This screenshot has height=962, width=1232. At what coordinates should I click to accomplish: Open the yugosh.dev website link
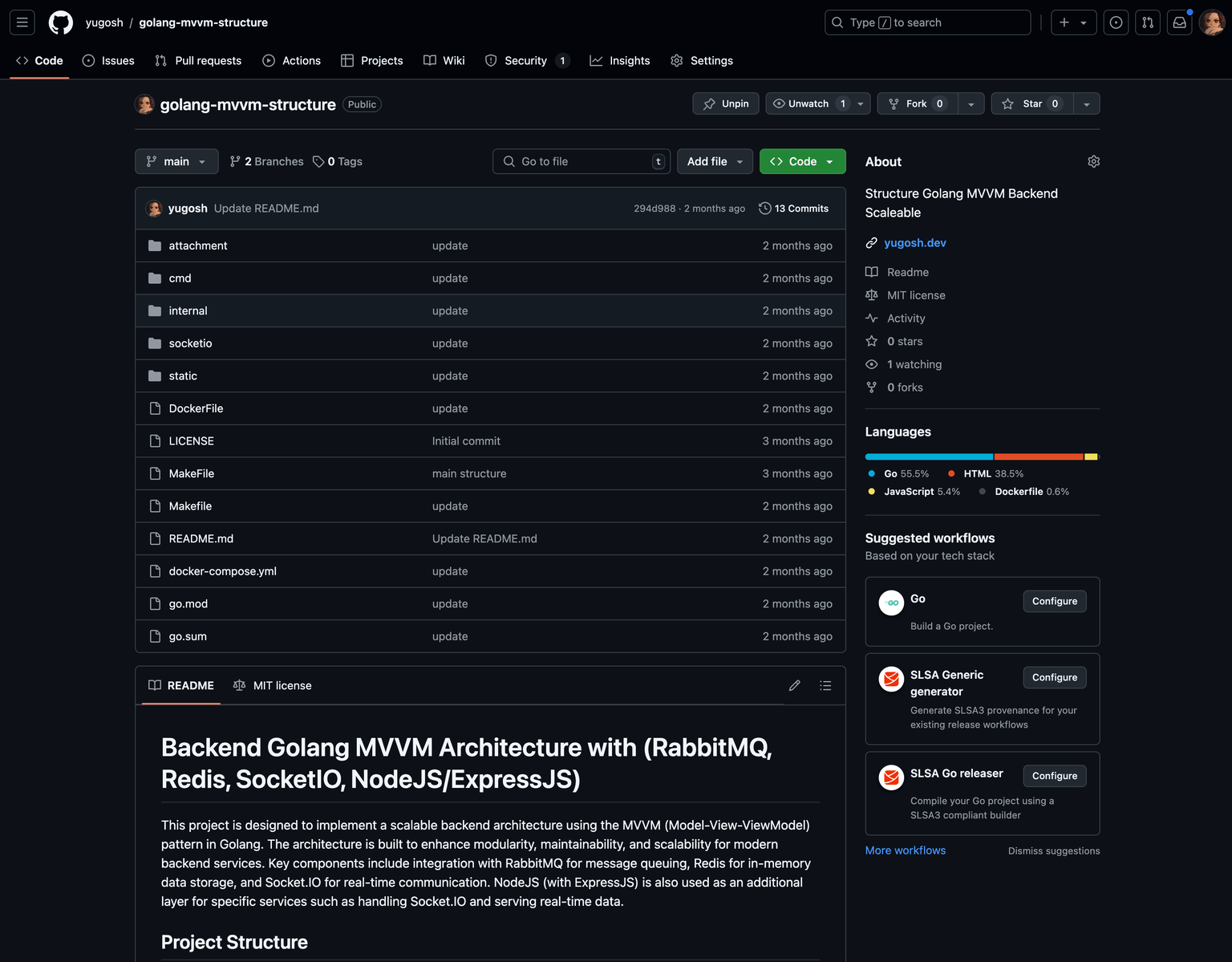[914, 242]
